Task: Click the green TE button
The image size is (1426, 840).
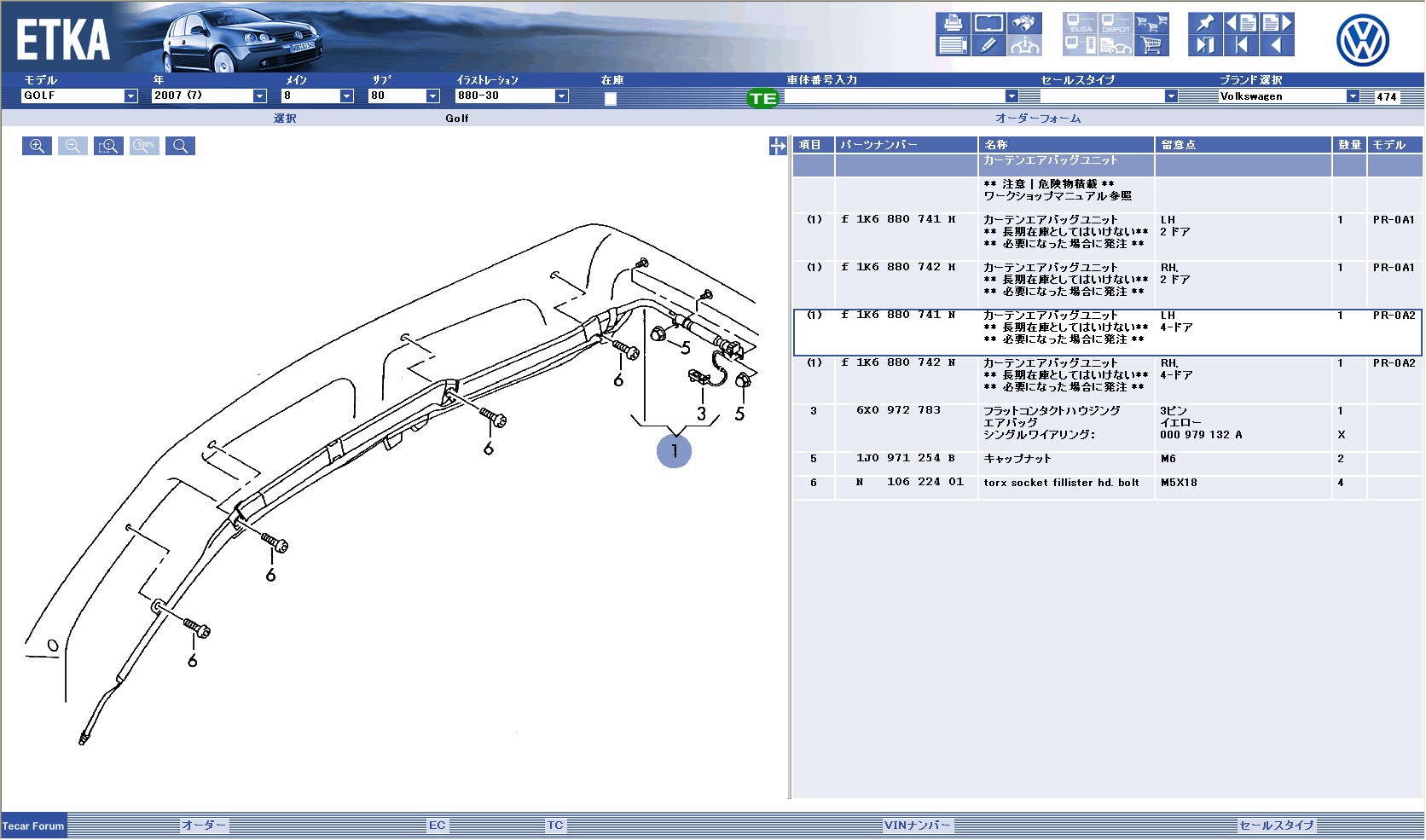Action: (x=762, y=98)
